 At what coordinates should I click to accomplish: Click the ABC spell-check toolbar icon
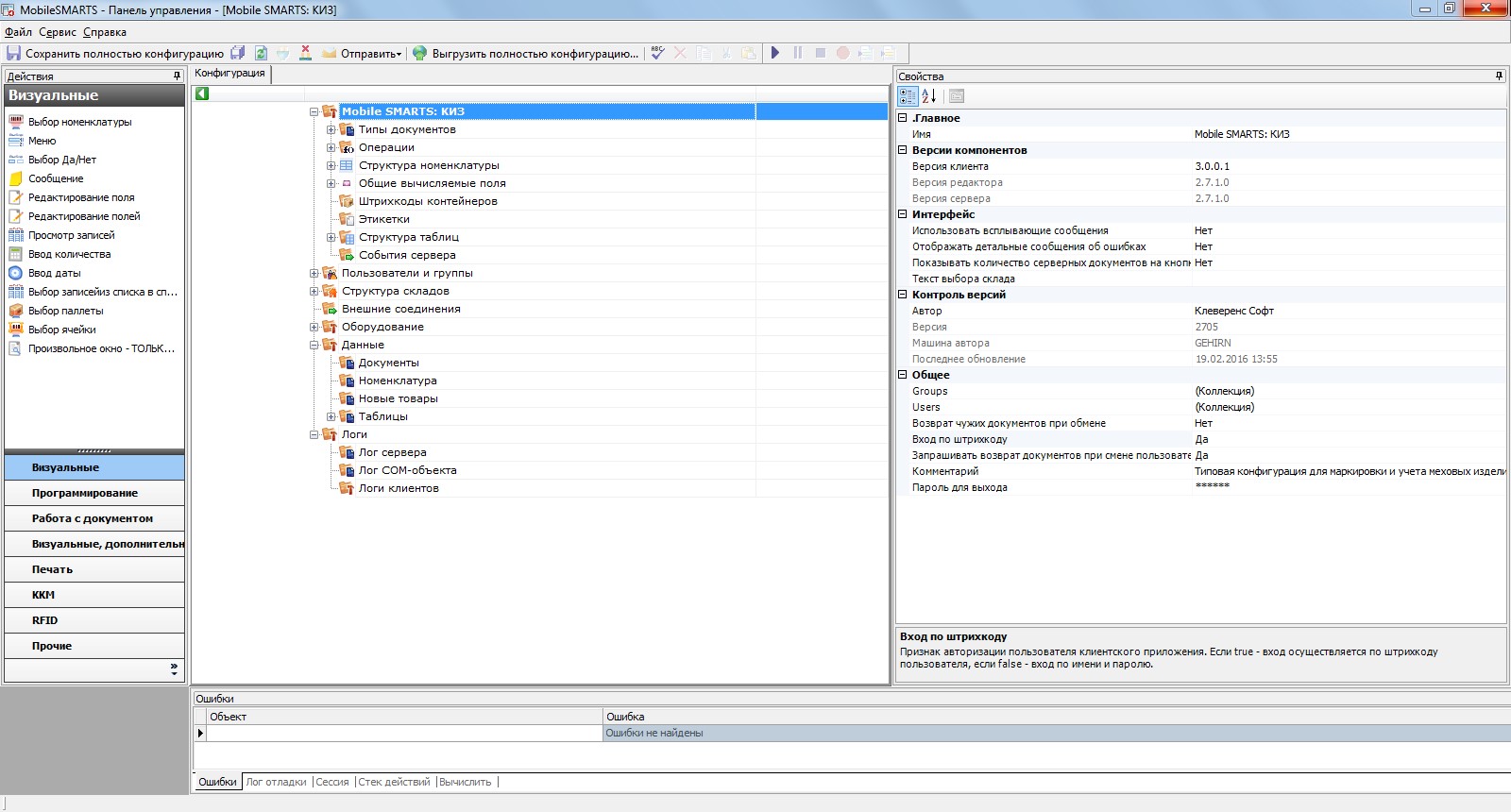658,53
